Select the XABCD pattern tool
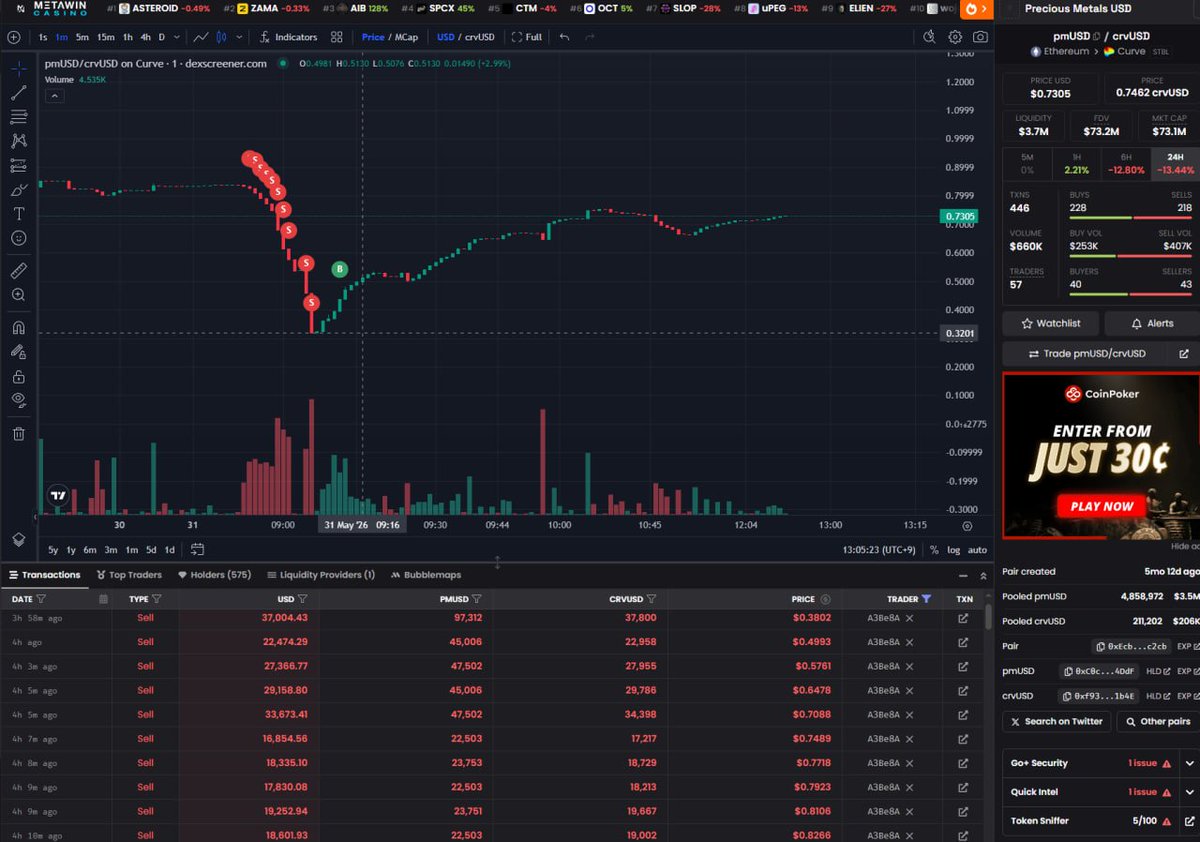The width and height of the screenshot is (1200, 842). click(18, 141)
